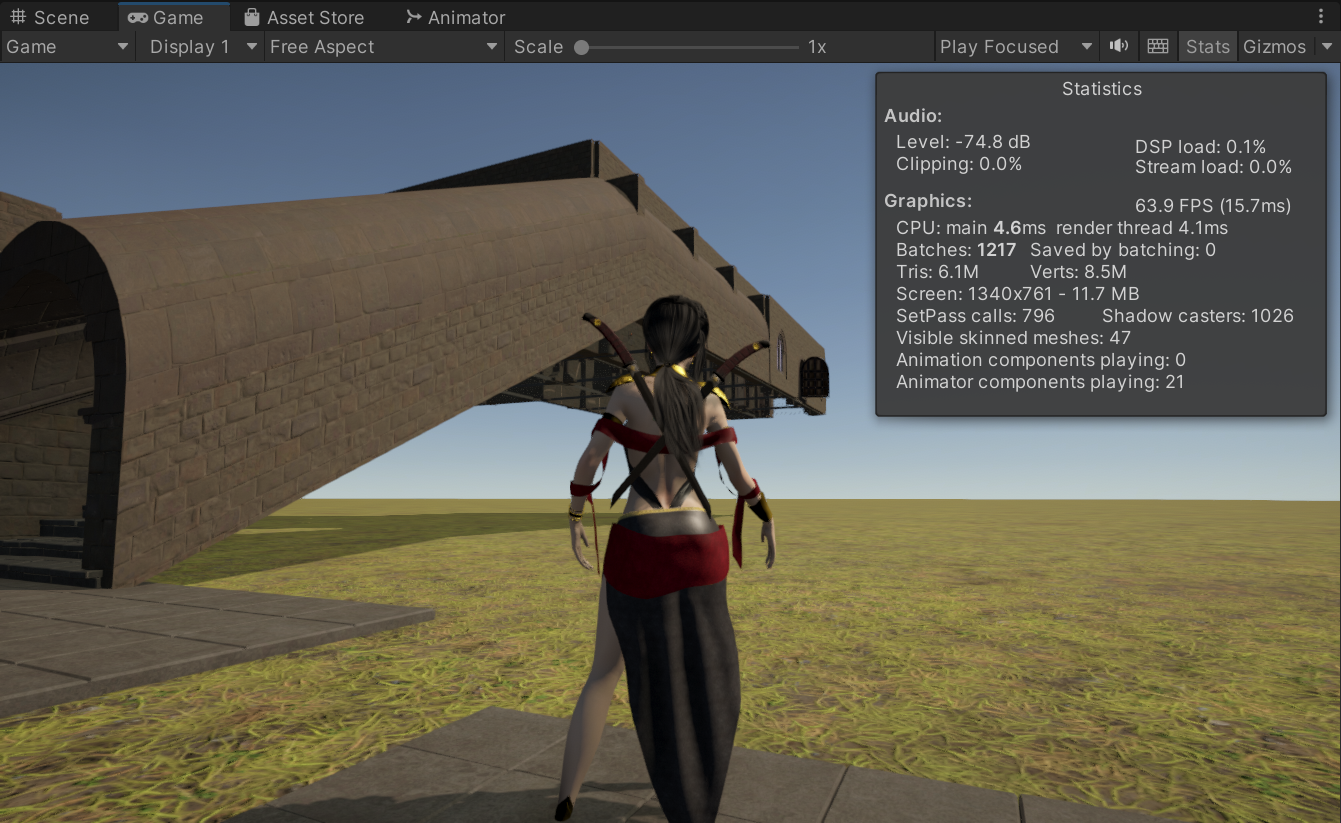Toggle the mute audio speaker icon
The width and height of the screenshot is (1341, 823).
click(x=1119, y=46)
